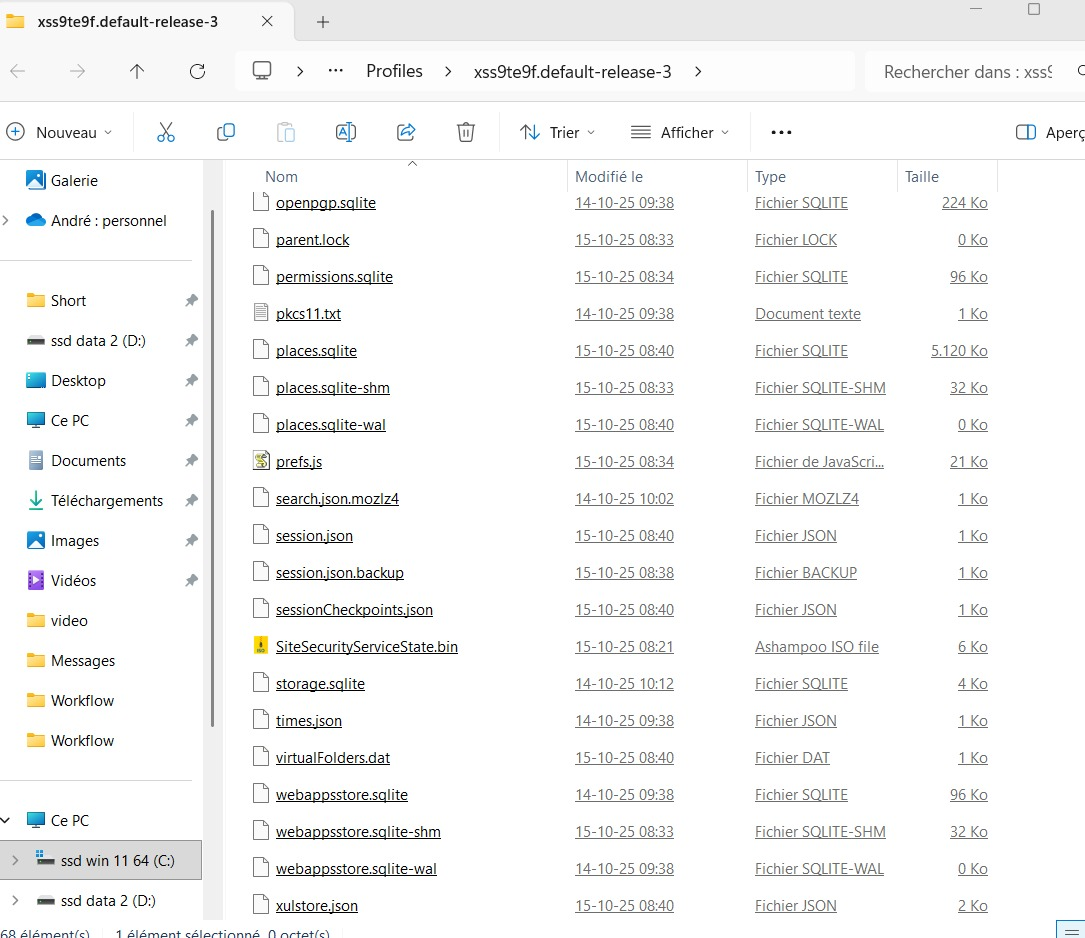Open the three-dots more options menu

coord(781,132)
